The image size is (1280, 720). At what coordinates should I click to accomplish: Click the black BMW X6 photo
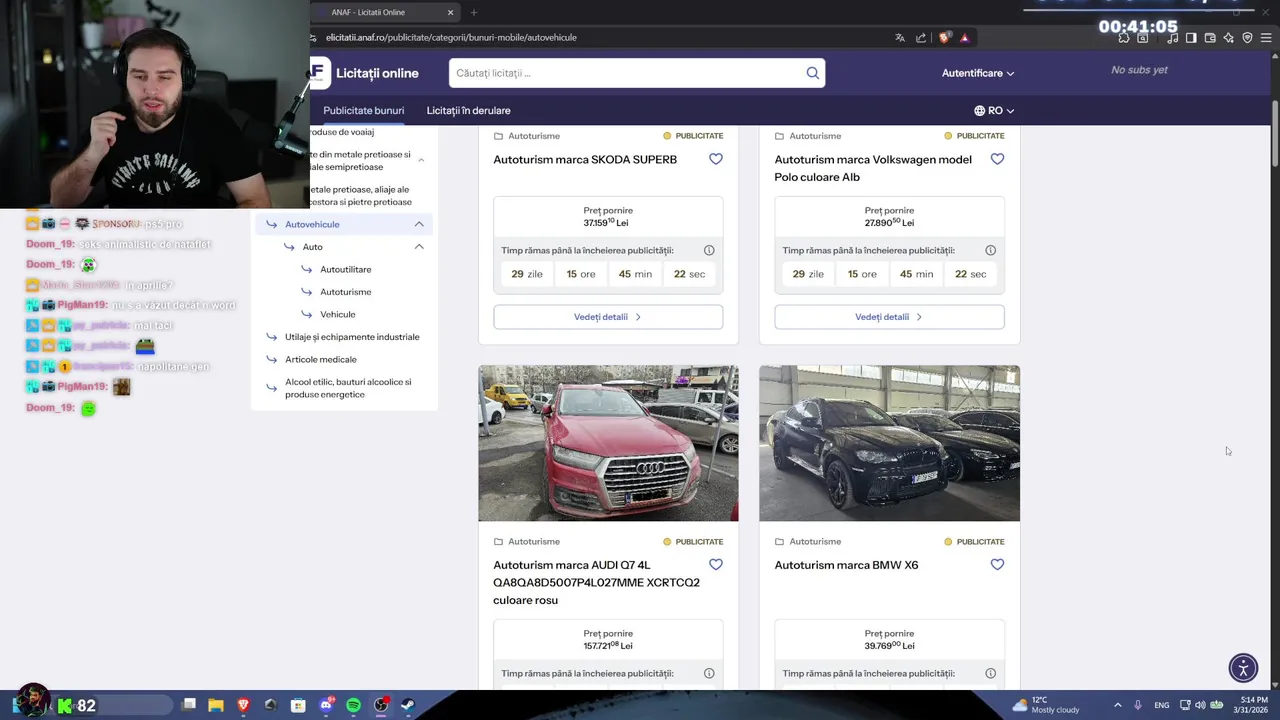point(889,443)
